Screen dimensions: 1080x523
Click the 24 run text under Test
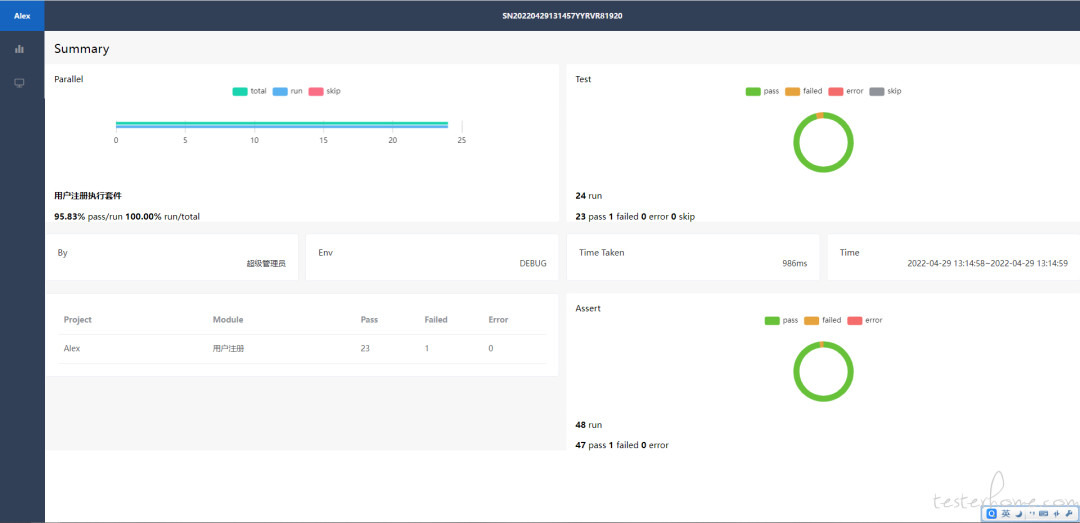tap(588, 196)
